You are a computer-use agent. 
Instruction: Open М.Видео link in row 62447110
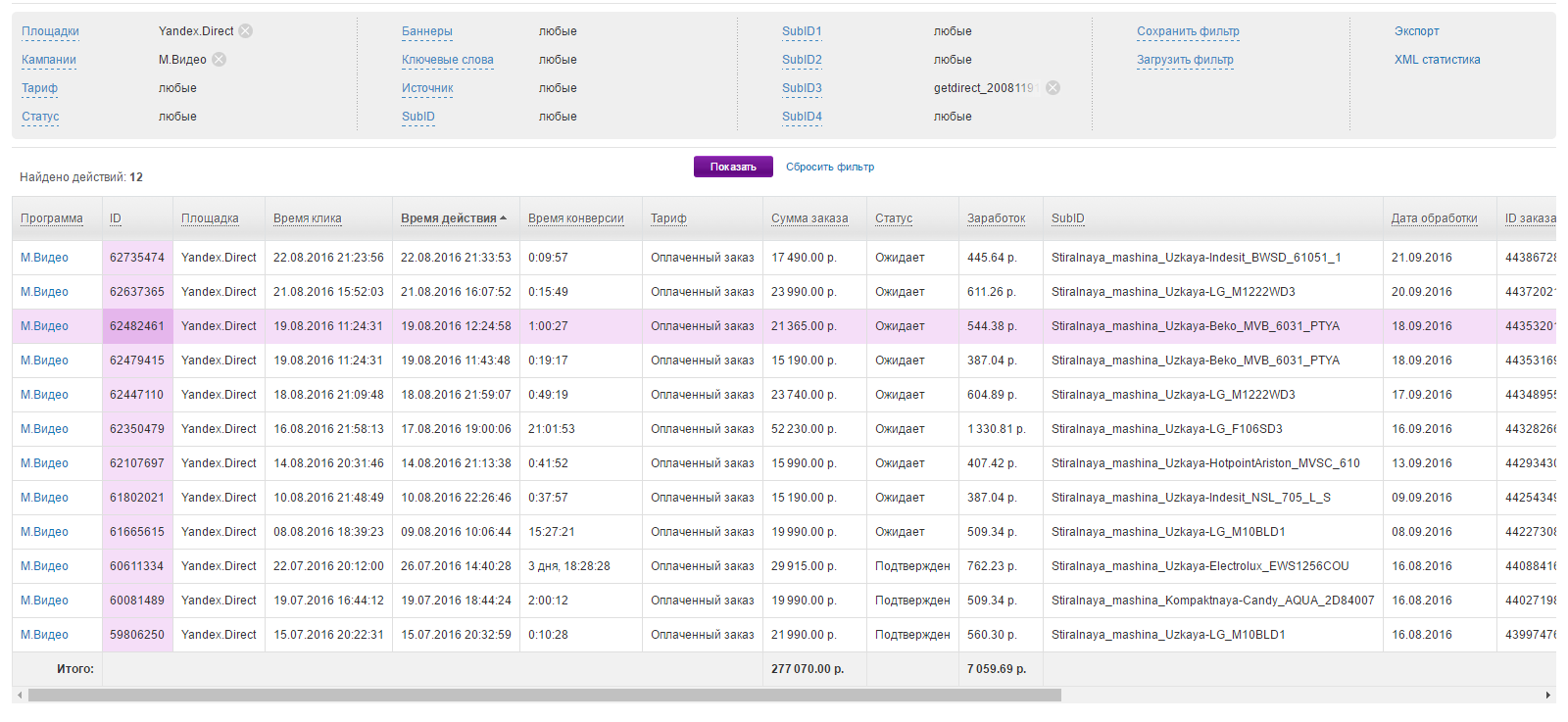[45, 395]
